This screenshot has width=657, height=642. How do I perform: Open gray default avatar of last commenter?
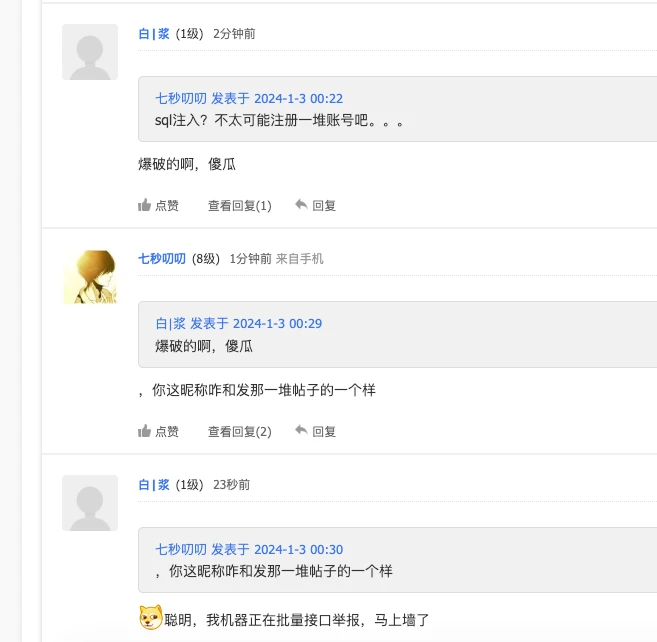click(x=90, y=503)
